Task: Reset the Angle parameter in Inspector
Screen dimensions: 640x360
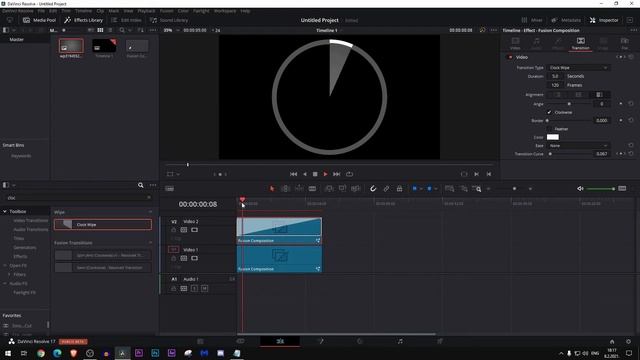Action: [631, 104]
